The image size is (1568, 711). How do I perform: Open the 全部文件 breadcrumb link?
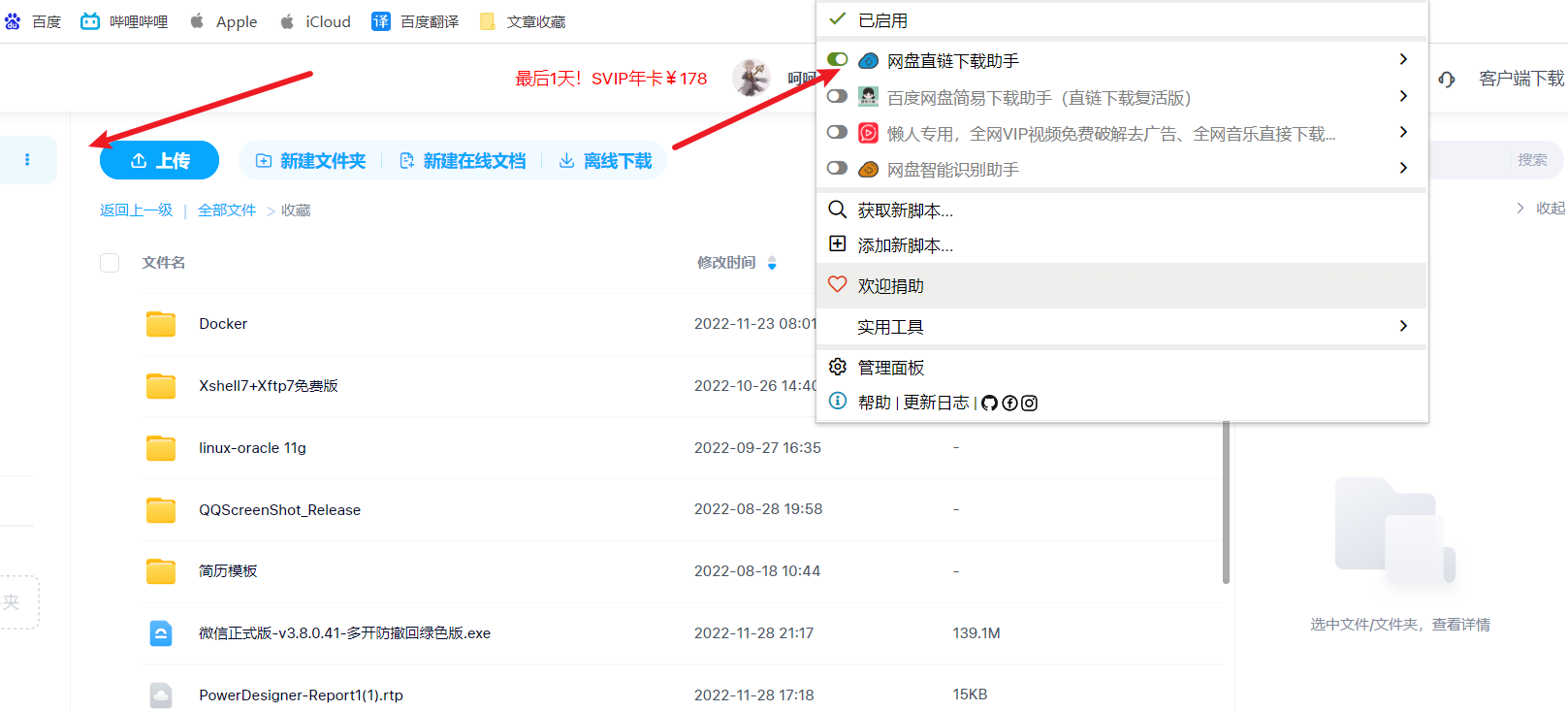pyautogui.click(x=227, y=210)
